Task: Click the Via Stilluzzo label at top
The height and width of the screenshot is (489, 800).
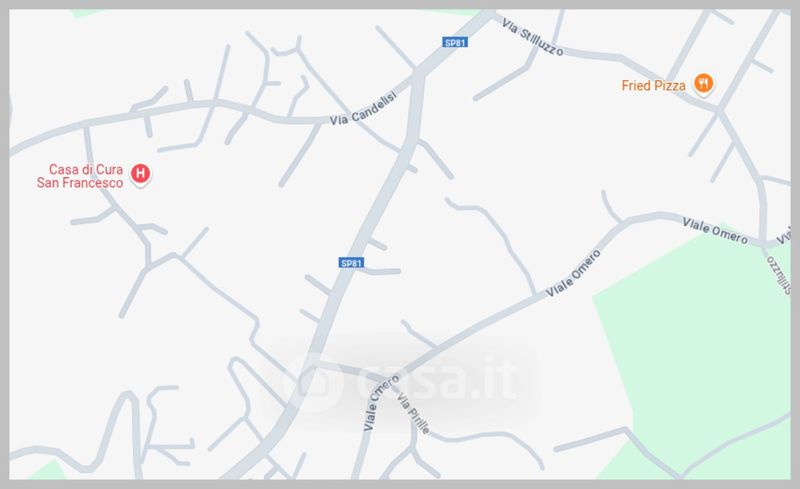Action: [x=533, y=37]
